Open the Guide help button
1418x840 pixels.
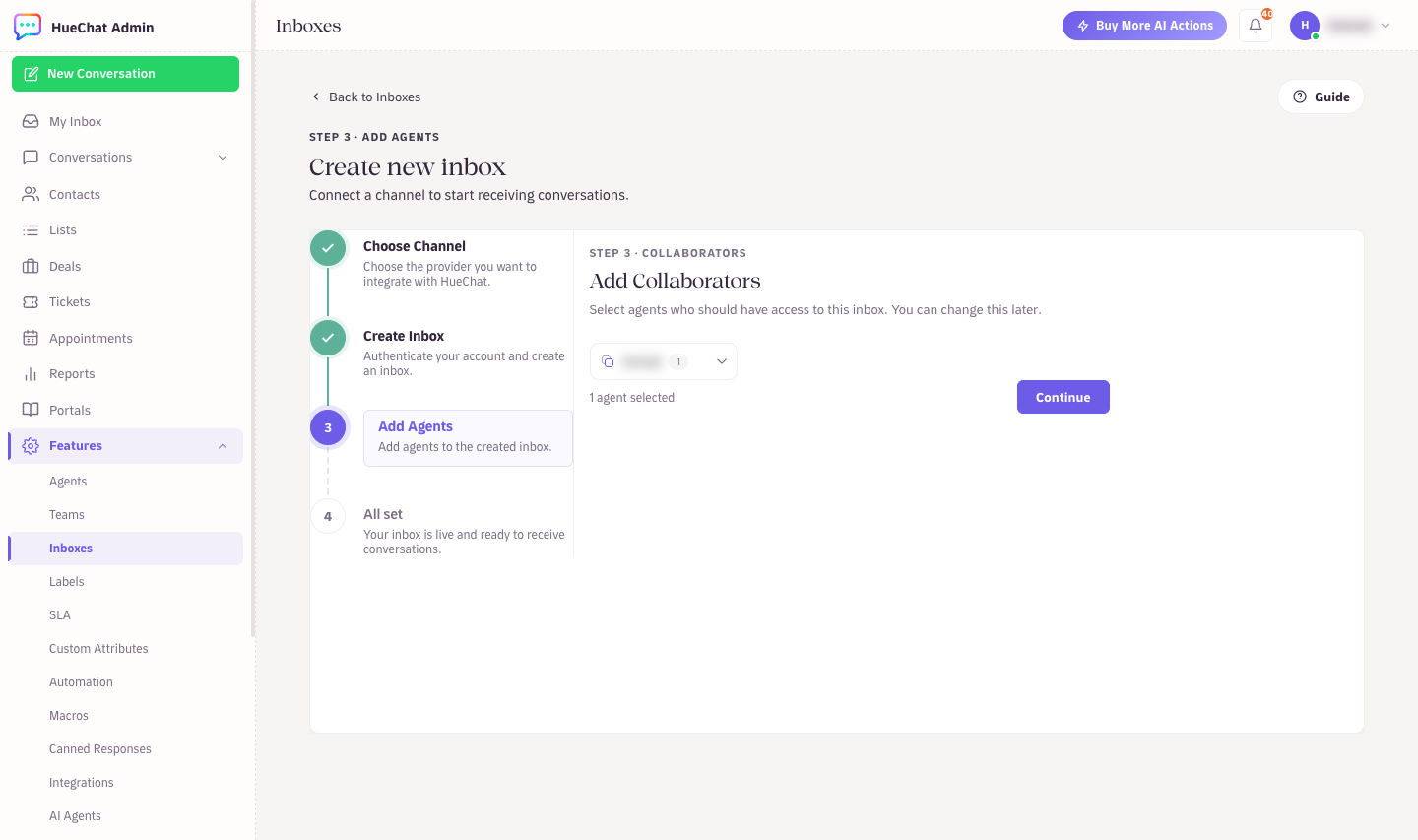tap(1321, 97)
